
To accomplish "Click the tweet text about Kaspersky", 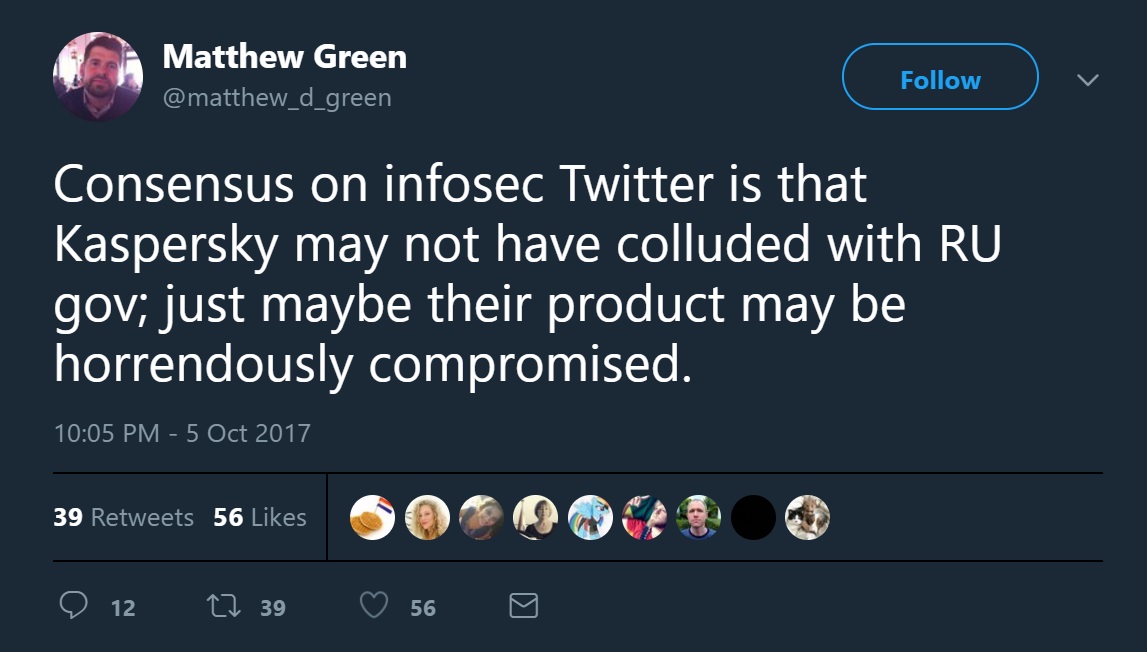I will coord(527,274).
